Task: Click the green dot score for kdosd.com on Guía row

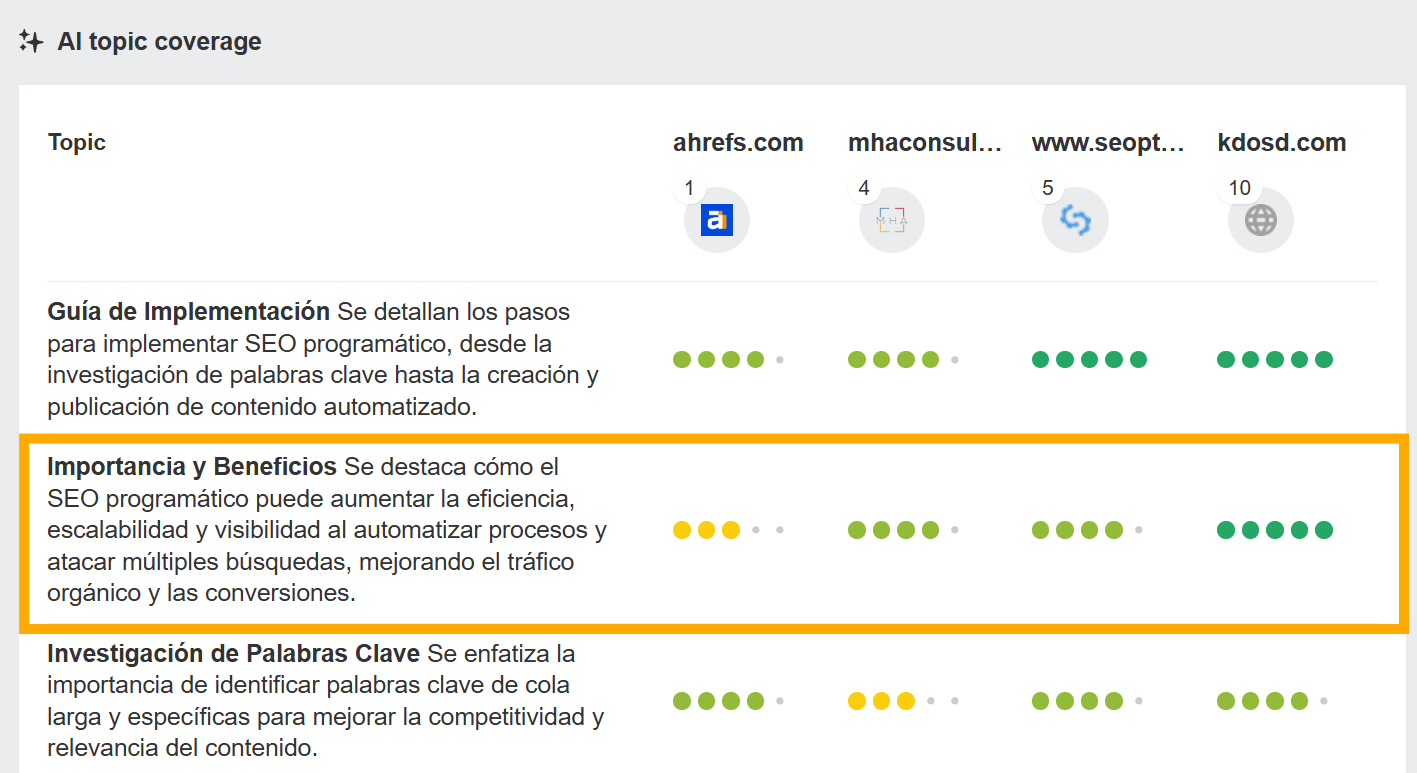Action: click(x=1274, y=359)
